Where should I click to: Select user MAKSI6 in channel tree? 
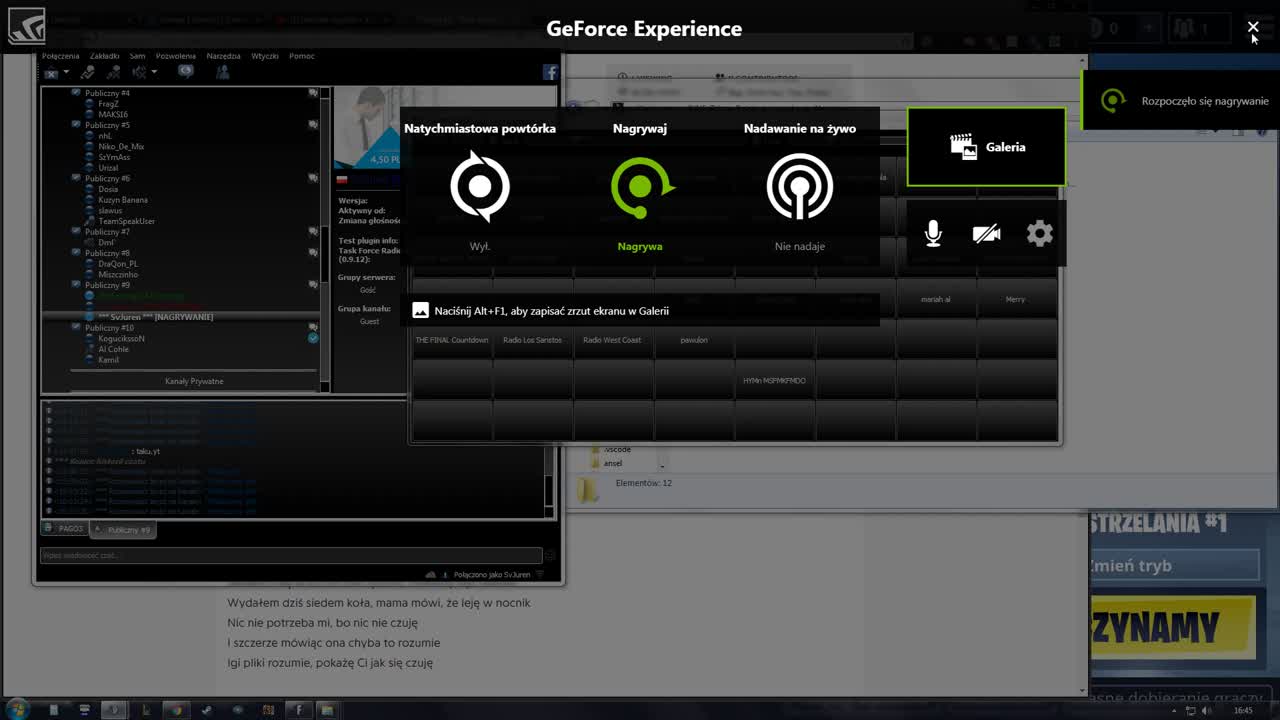(x=112, y=114)
